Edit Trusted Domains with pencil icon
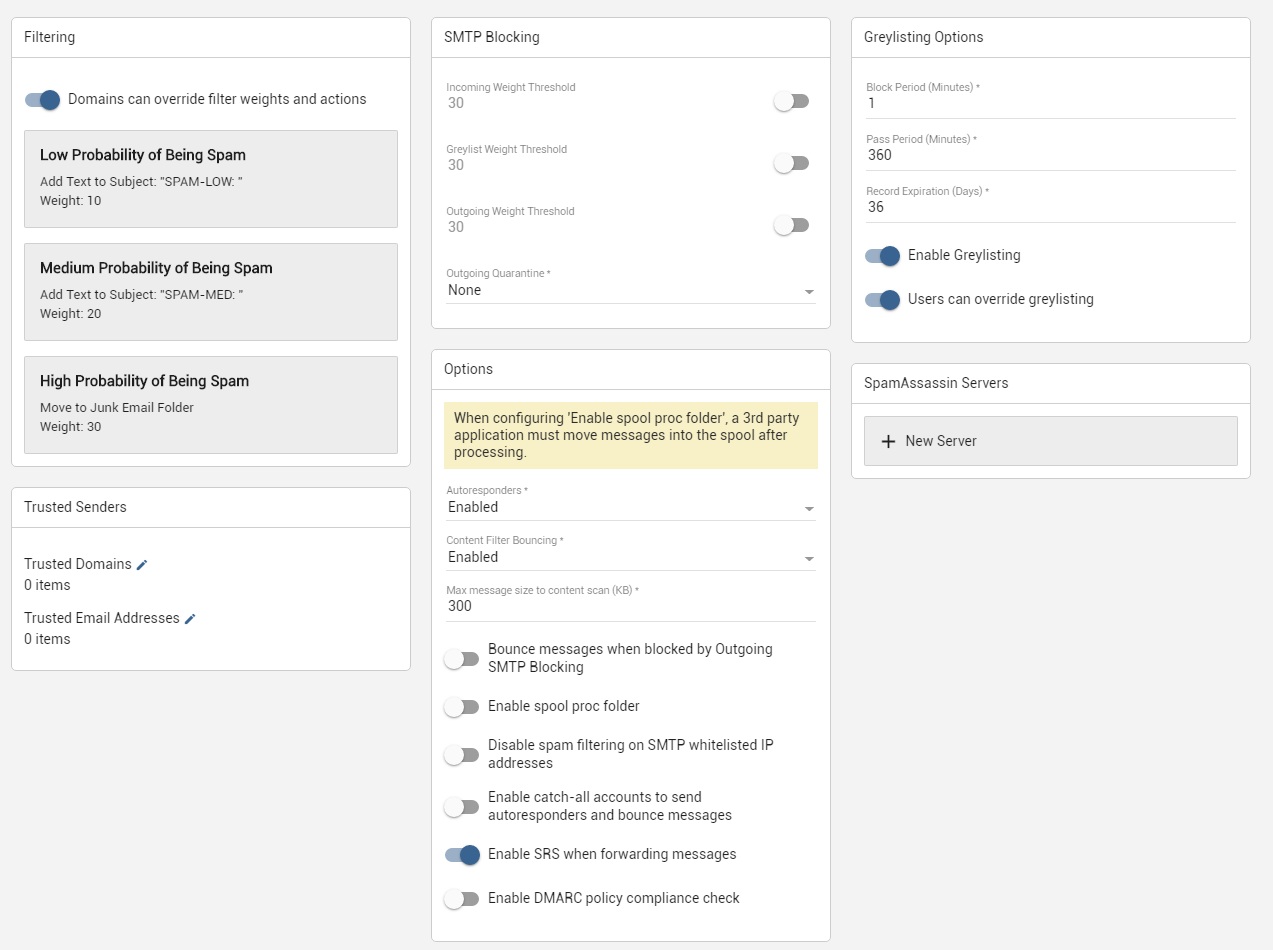Image resolution: width=1273 pixels, height=950 pixels. (x=142, y=565)
